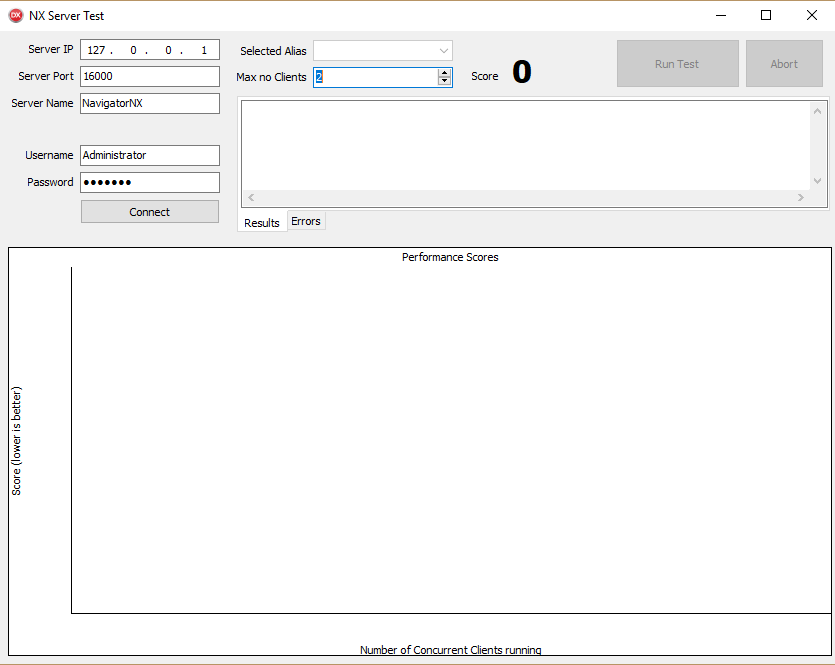Screen dimensions: 835x665
Task: Click the Run Test button
Action: pos(677,64)
